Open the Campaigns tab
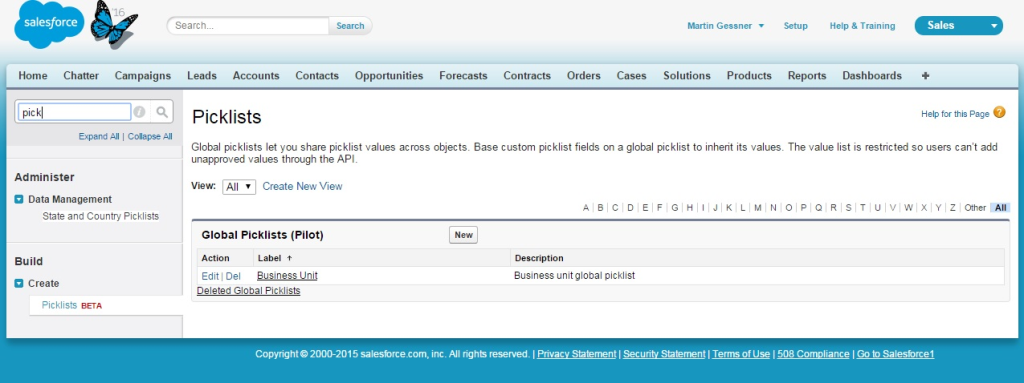The width and height of the screenshot is (1024, 383). (x=142, y=76)
